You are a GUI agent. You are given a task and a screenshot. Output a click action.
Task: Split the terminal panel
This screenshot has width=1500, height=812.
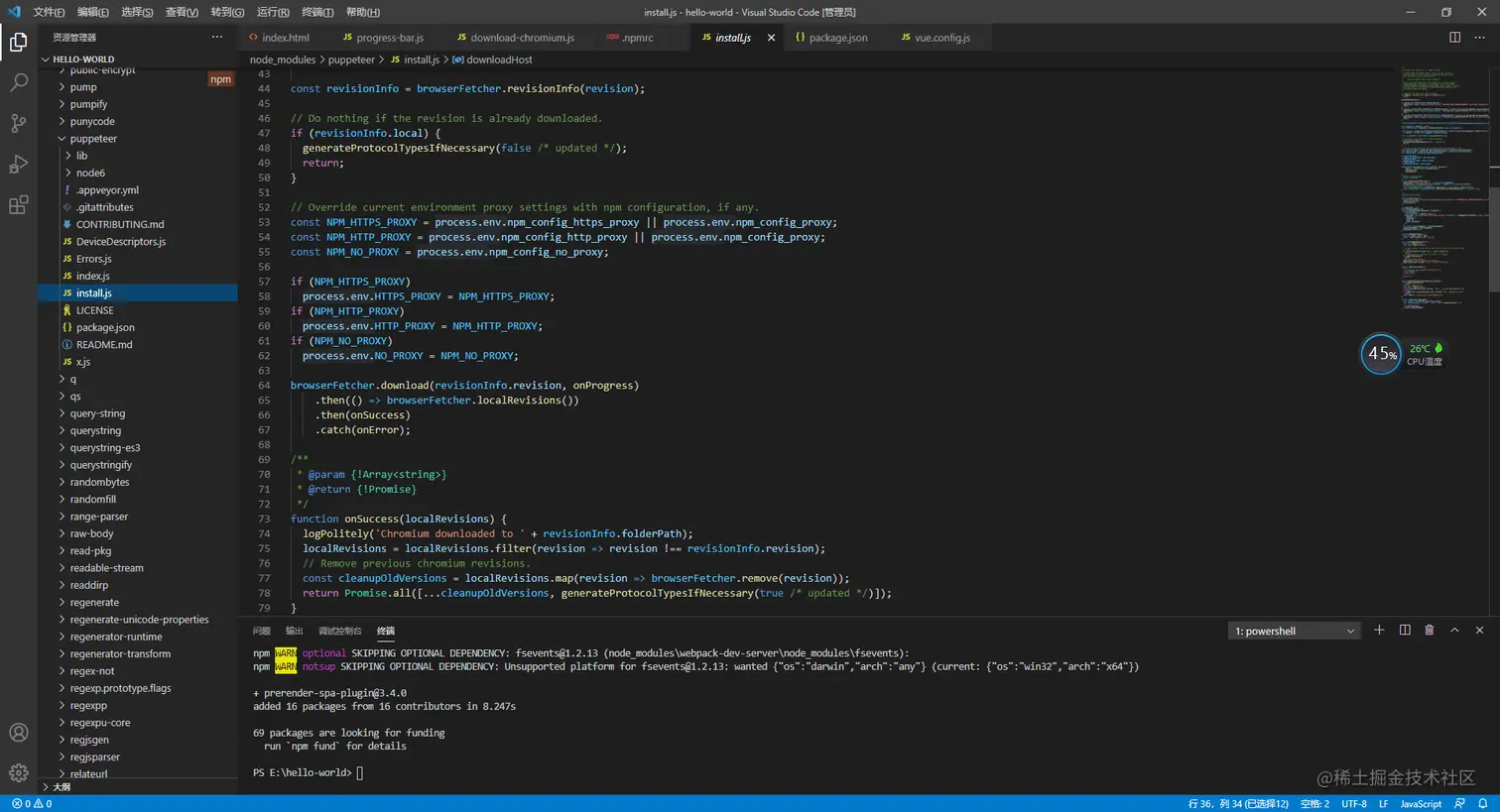1405,631
